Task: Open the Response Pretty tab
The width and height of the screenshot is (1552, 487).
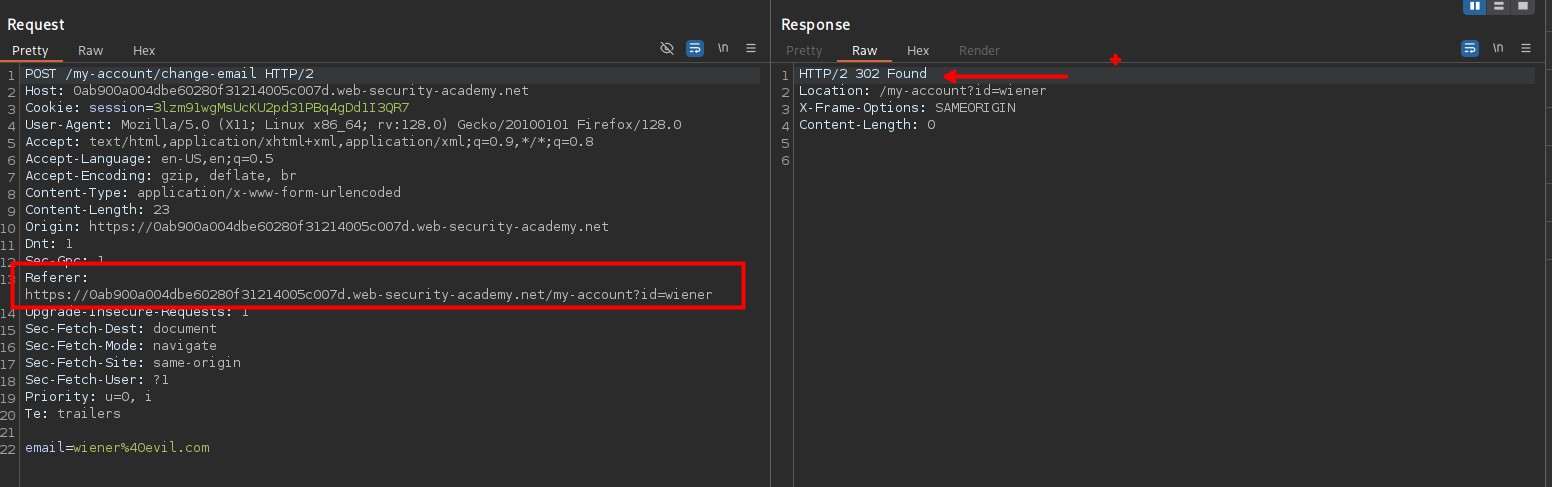Action: 804,50
